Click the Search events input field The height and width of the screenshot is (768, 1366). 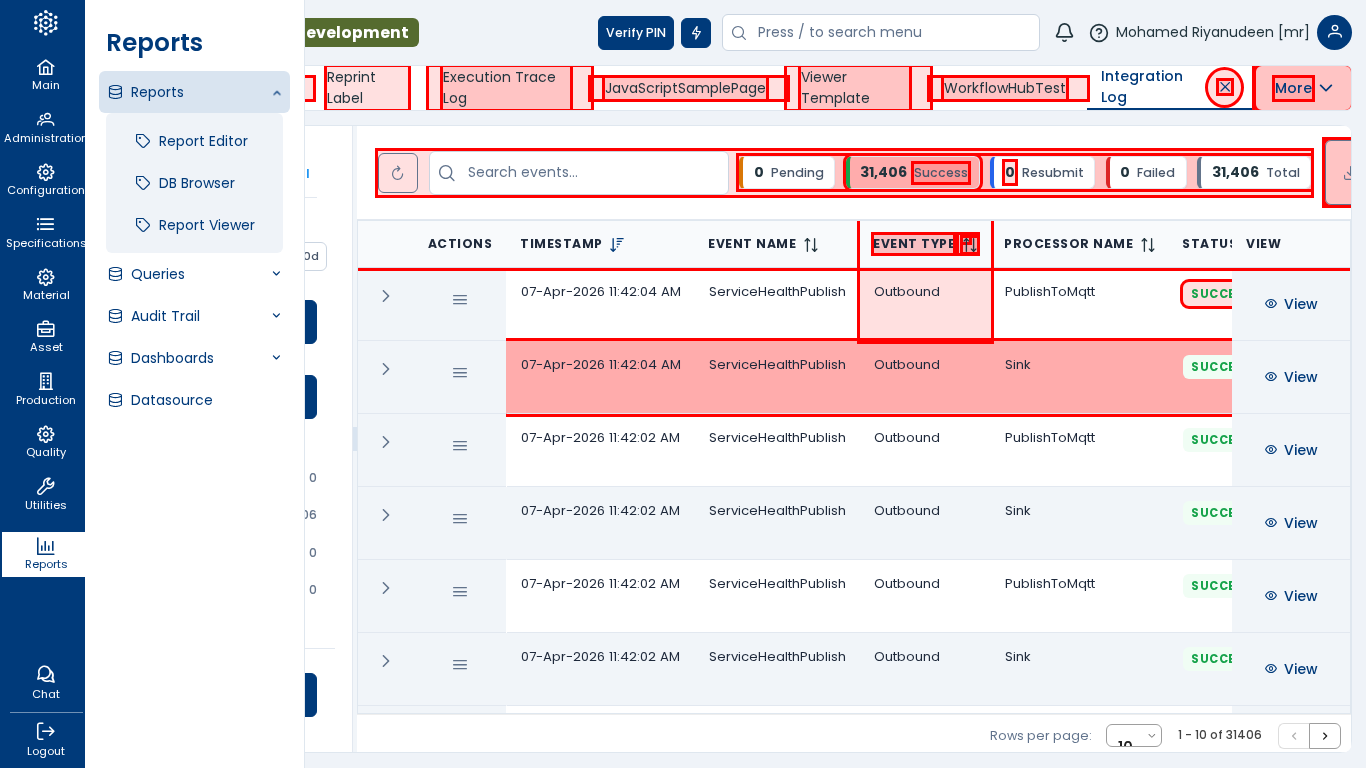tap(590, 173)
